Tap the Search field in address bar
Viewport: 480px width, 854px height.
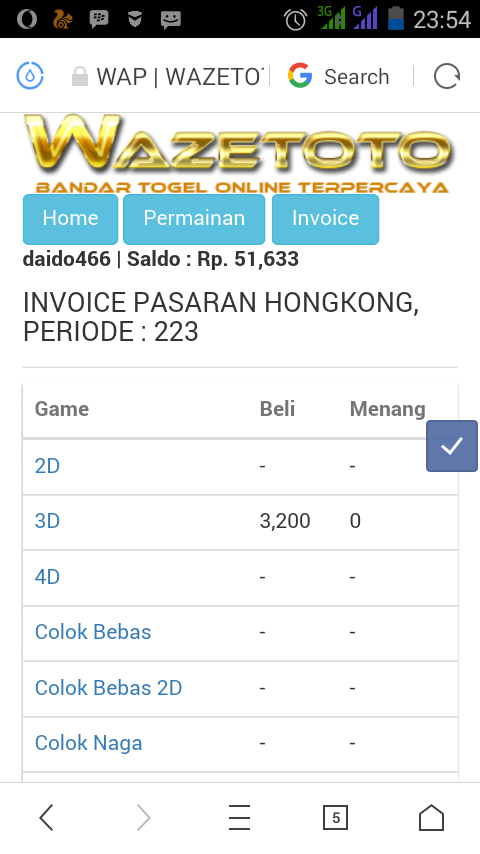tap(356, 76)
